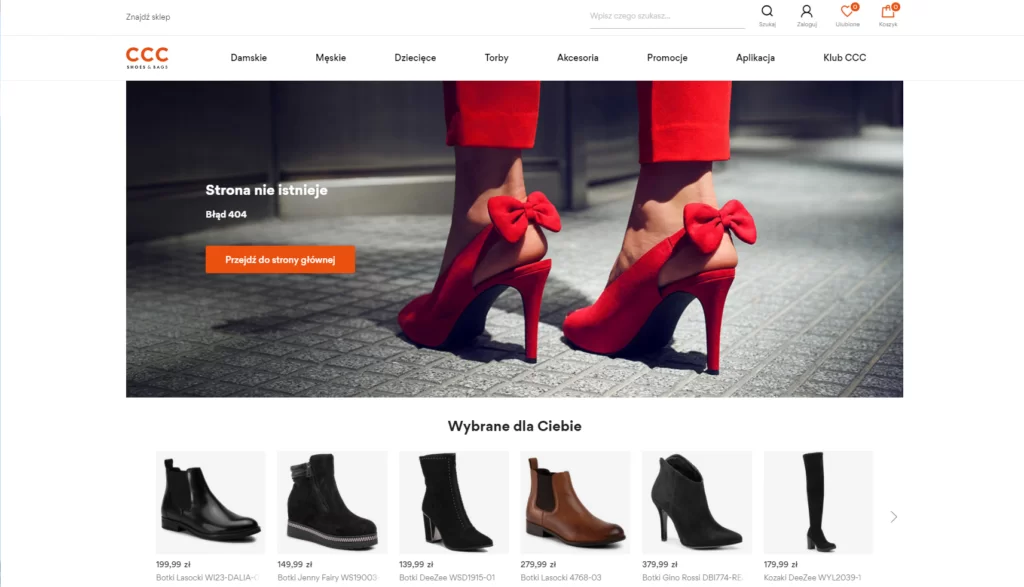Screen dimensions: 1024x587
Task: Go to the Aplikacja menu item
Action: click(755, 57)
